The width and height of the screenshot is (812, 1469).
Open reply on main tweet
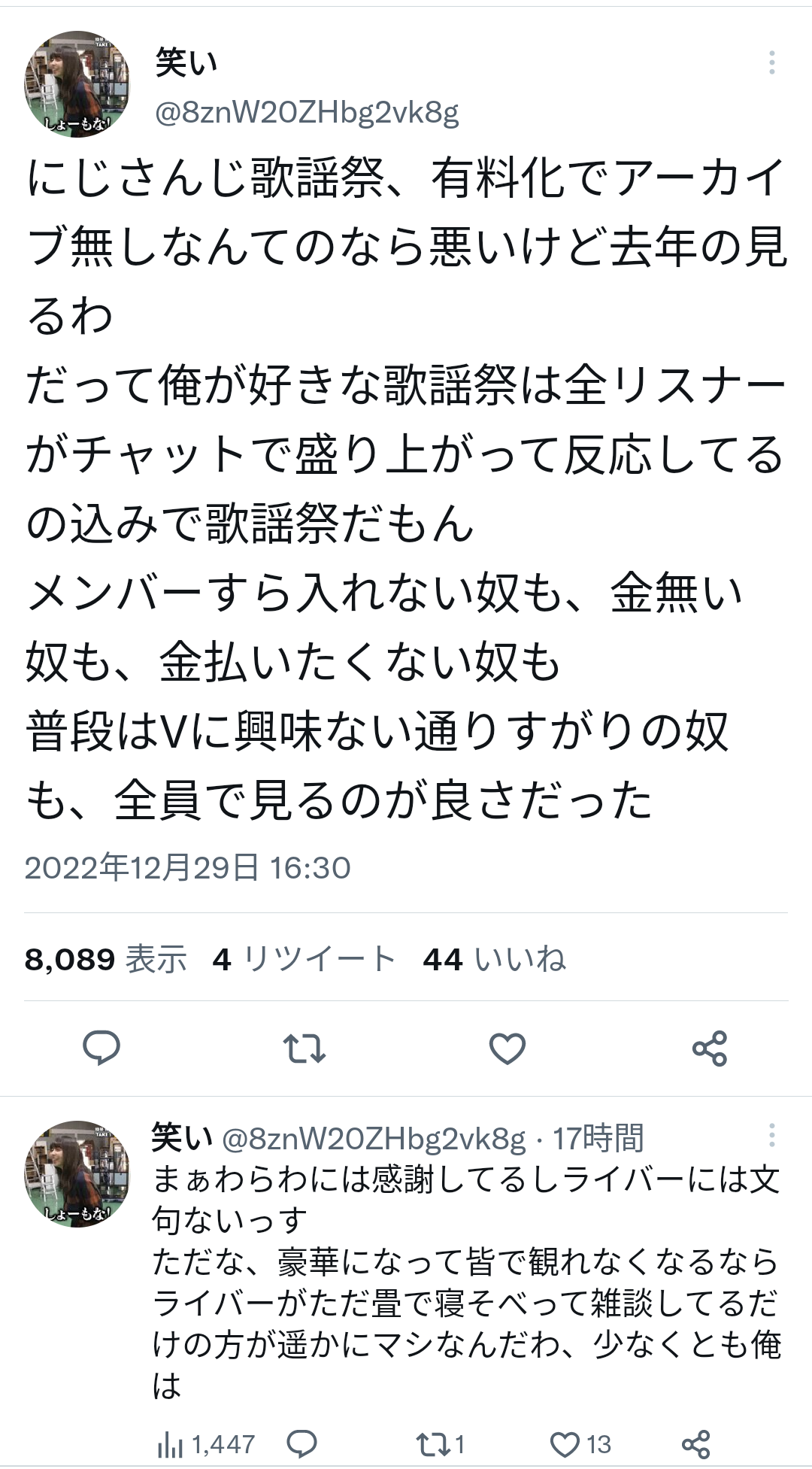101,1048
